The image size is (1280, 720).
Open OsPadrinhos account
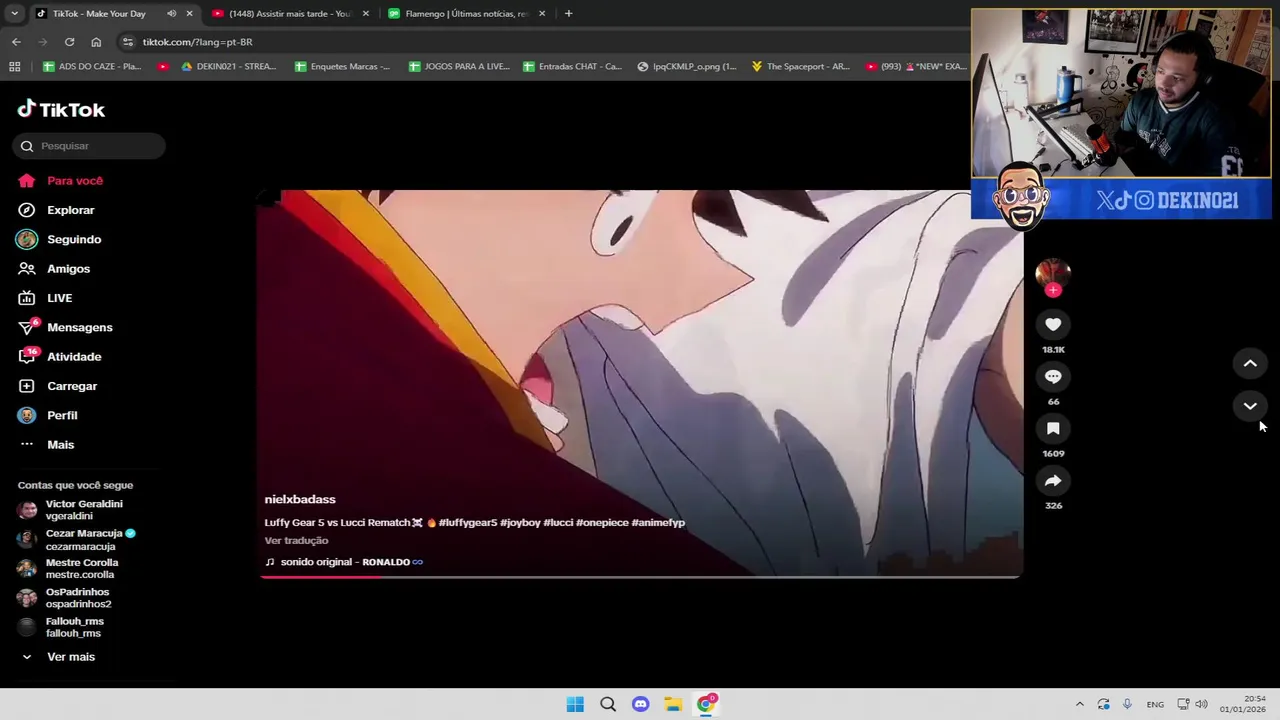[x=64, y=598]
